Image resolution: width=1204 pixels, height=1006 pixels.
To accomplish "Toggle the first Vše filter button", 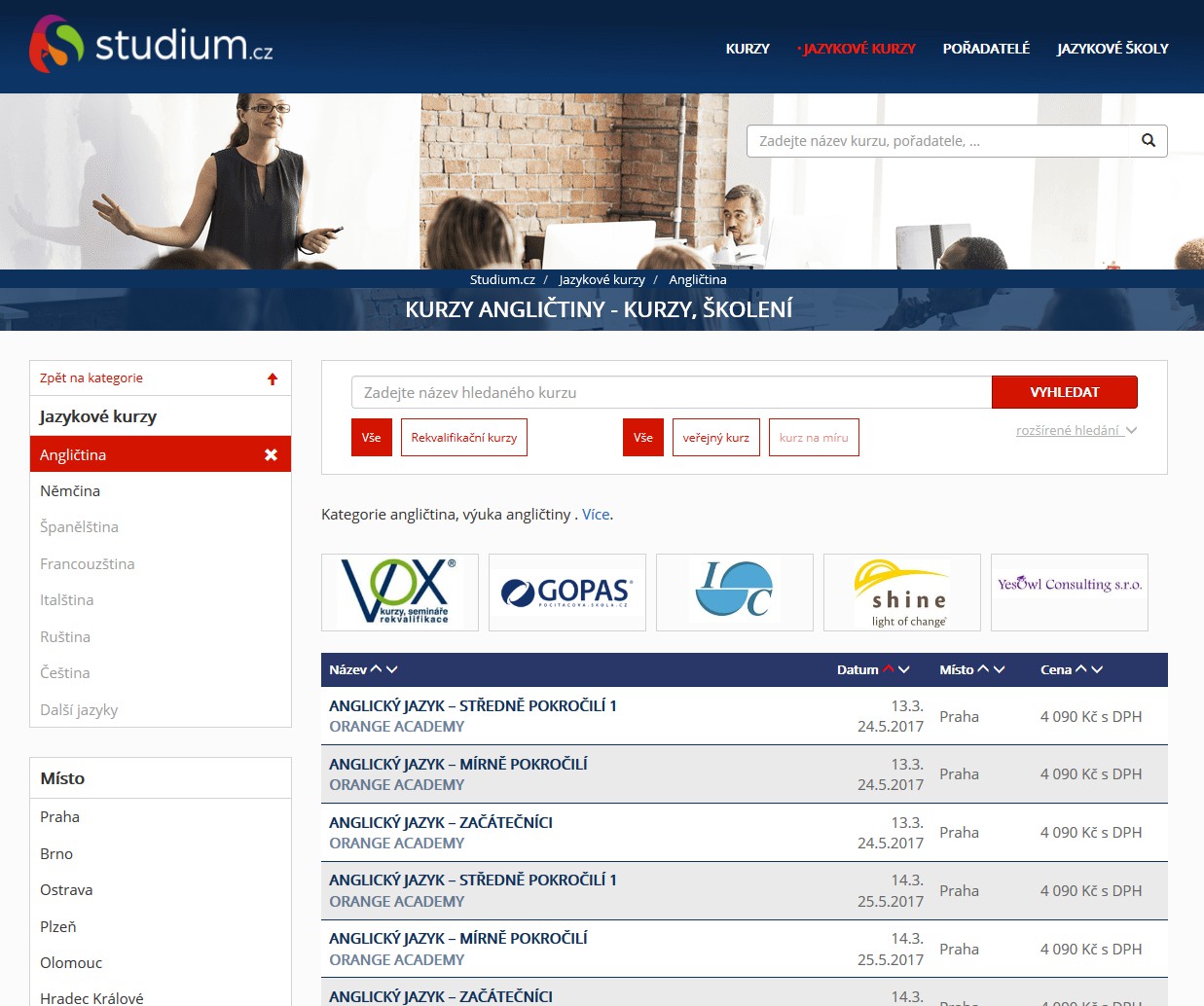I will (x=372, y=438).
